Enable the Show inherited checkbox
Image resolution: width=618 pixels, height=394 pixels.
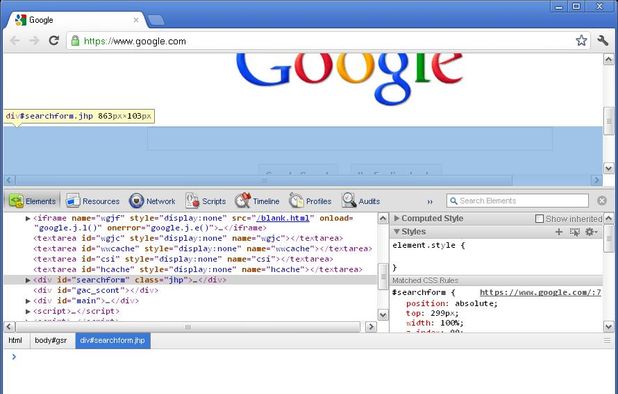coord(539,218)
